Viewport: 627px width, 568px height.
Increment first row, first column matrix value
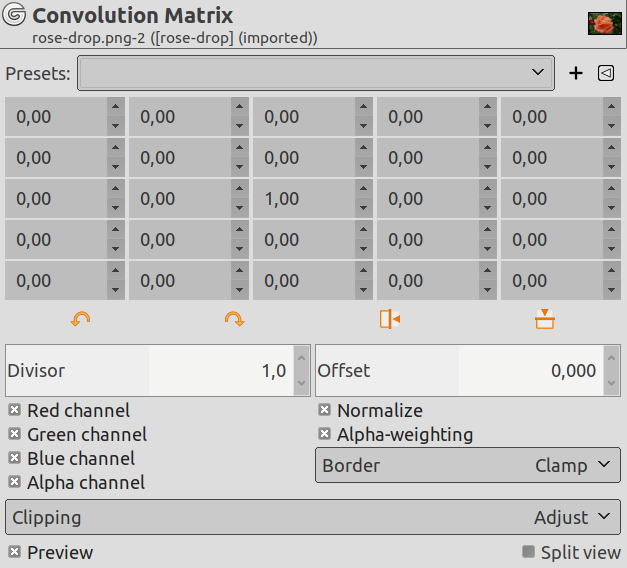tap(116, 106)
